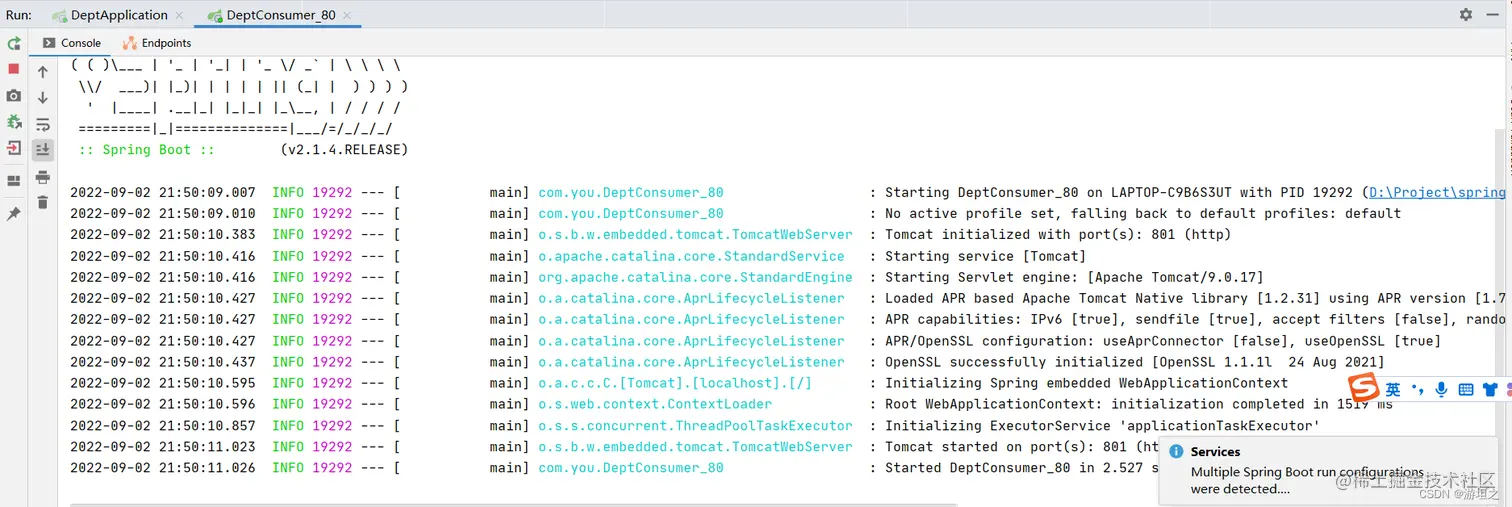The image size is (1512, 507).
Task: Pin the Run tab with pushpin icon
Action: point(14,214)
